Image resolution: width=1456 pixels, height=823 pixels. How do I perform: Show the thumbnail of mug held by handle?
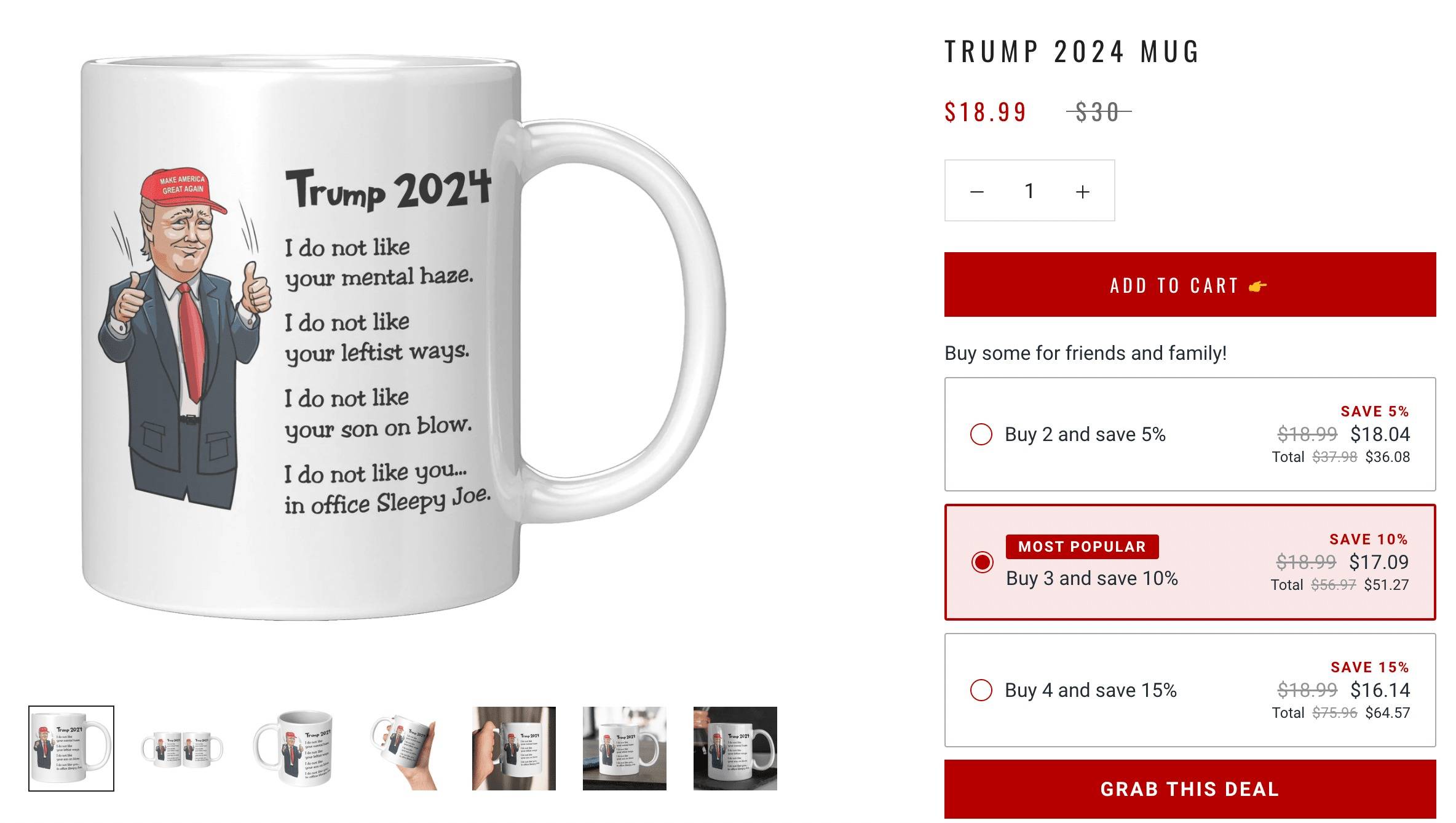514,749
